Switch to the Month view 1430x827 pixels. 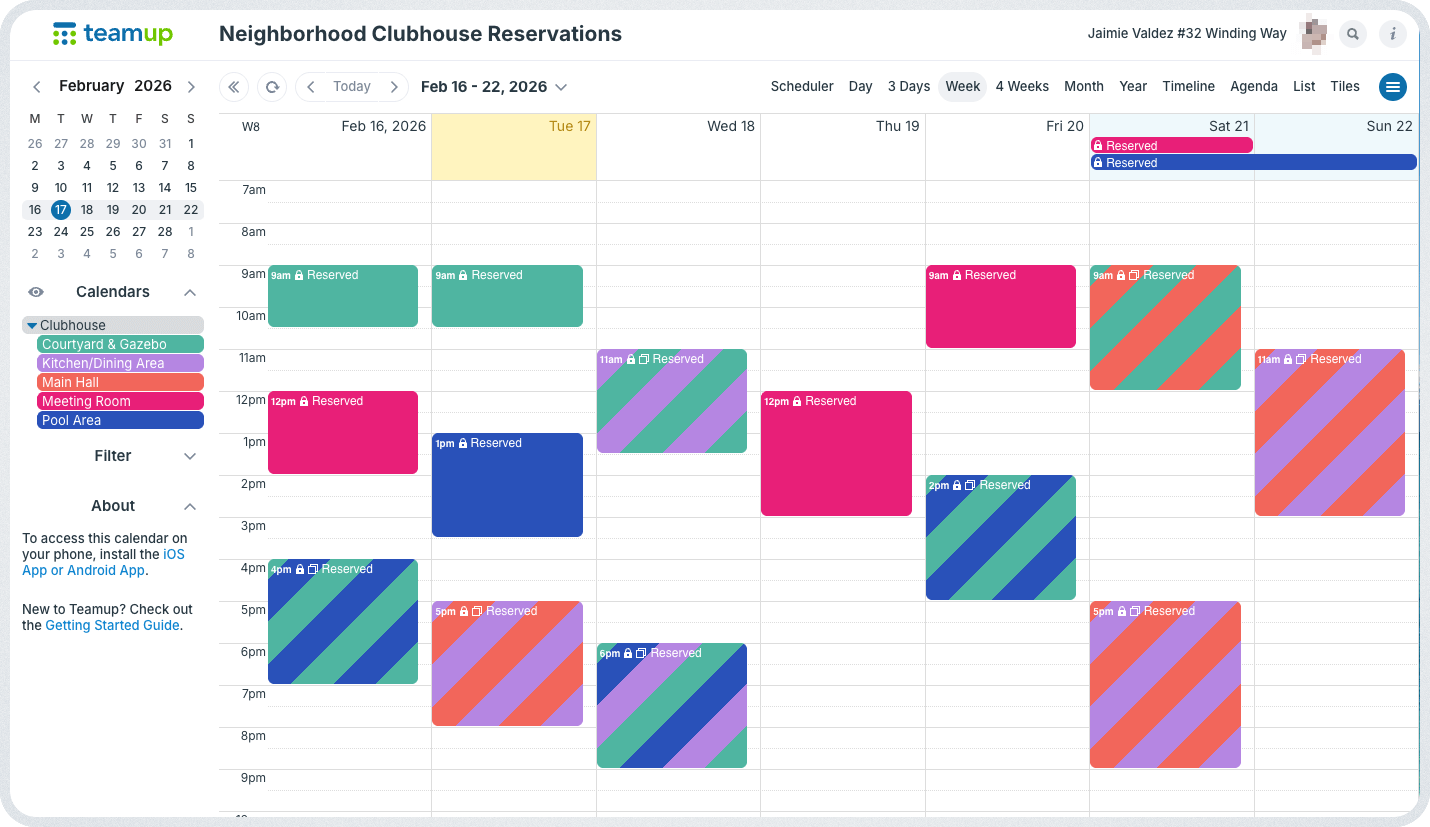(x=1083, y=87)
